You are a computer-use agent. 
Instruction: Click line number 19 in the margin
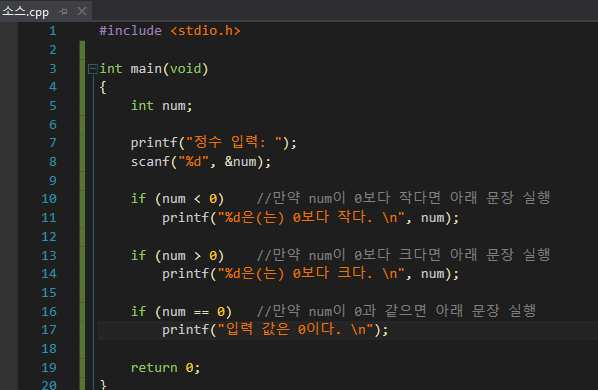pos(49,368)
